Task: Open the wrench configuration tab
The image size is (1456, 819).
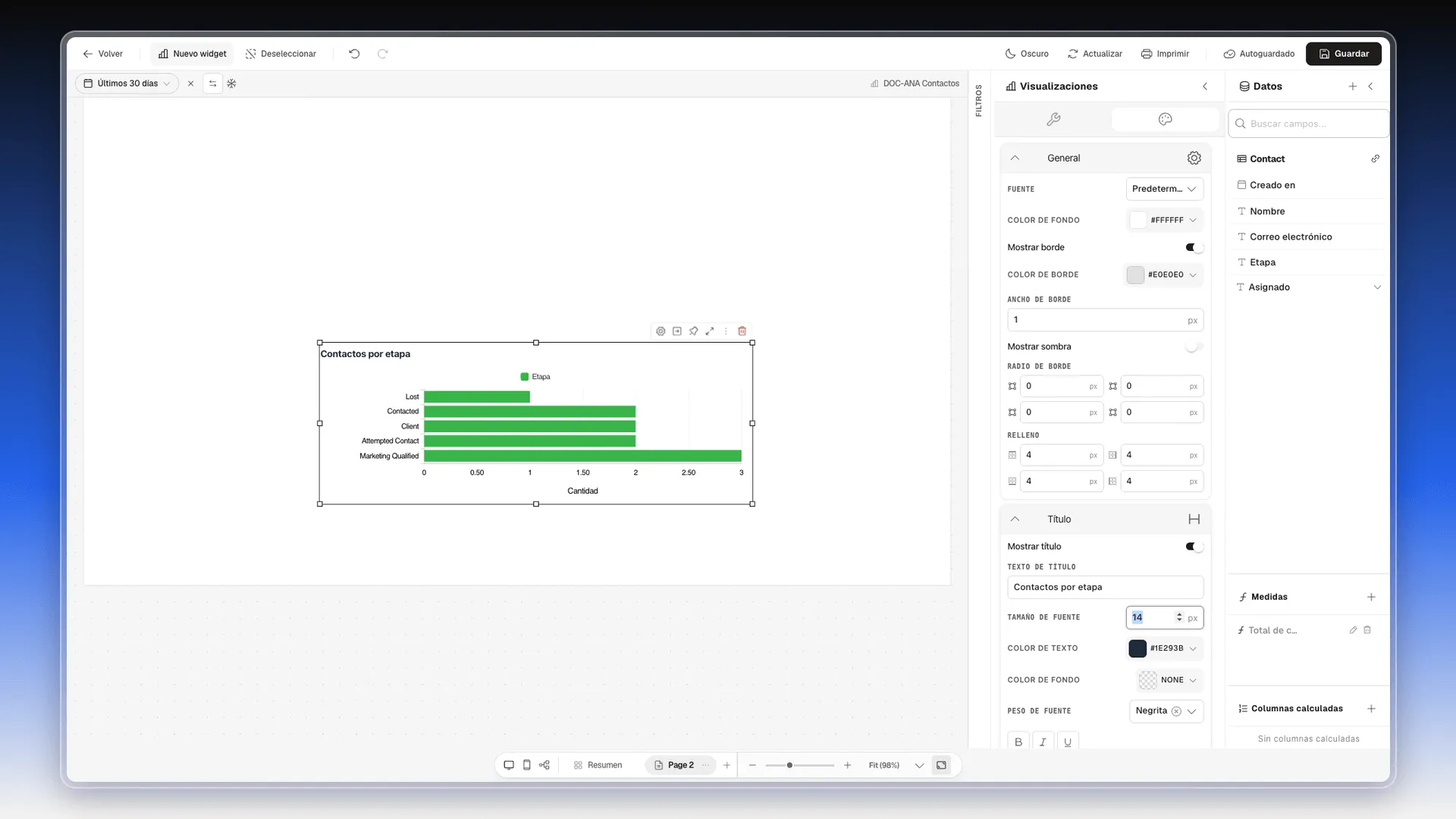Action: (x=1053, y=119)
